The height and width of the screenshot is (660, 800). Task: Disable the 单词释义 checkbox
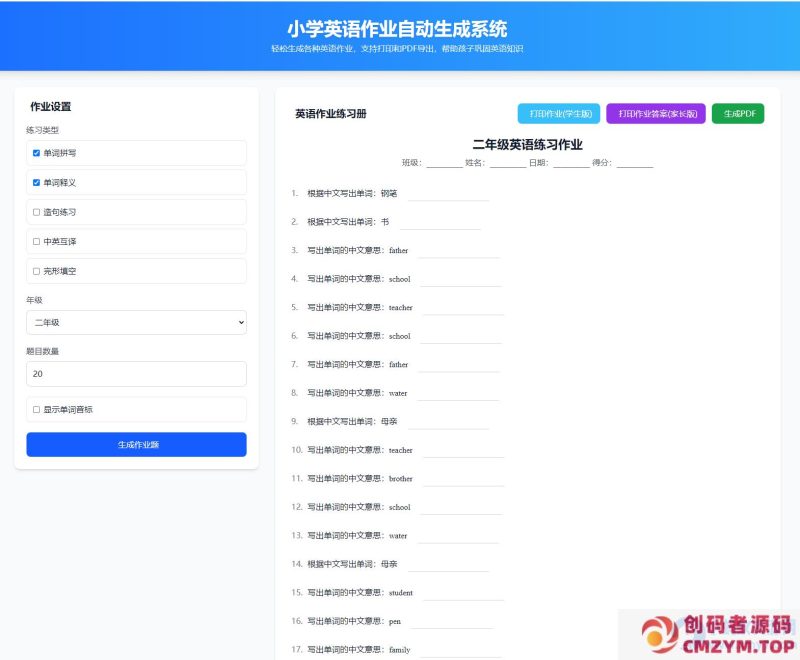coord(35,181)
